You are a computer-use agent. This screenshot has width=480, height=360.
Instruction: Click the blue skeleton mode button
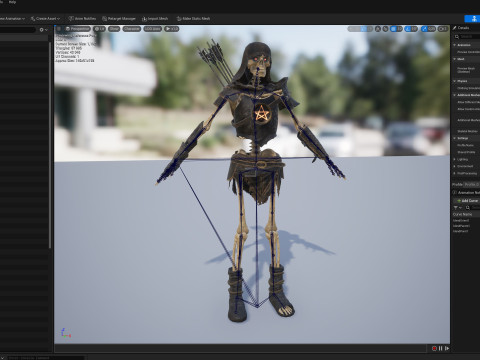click(x=473, y=19)
